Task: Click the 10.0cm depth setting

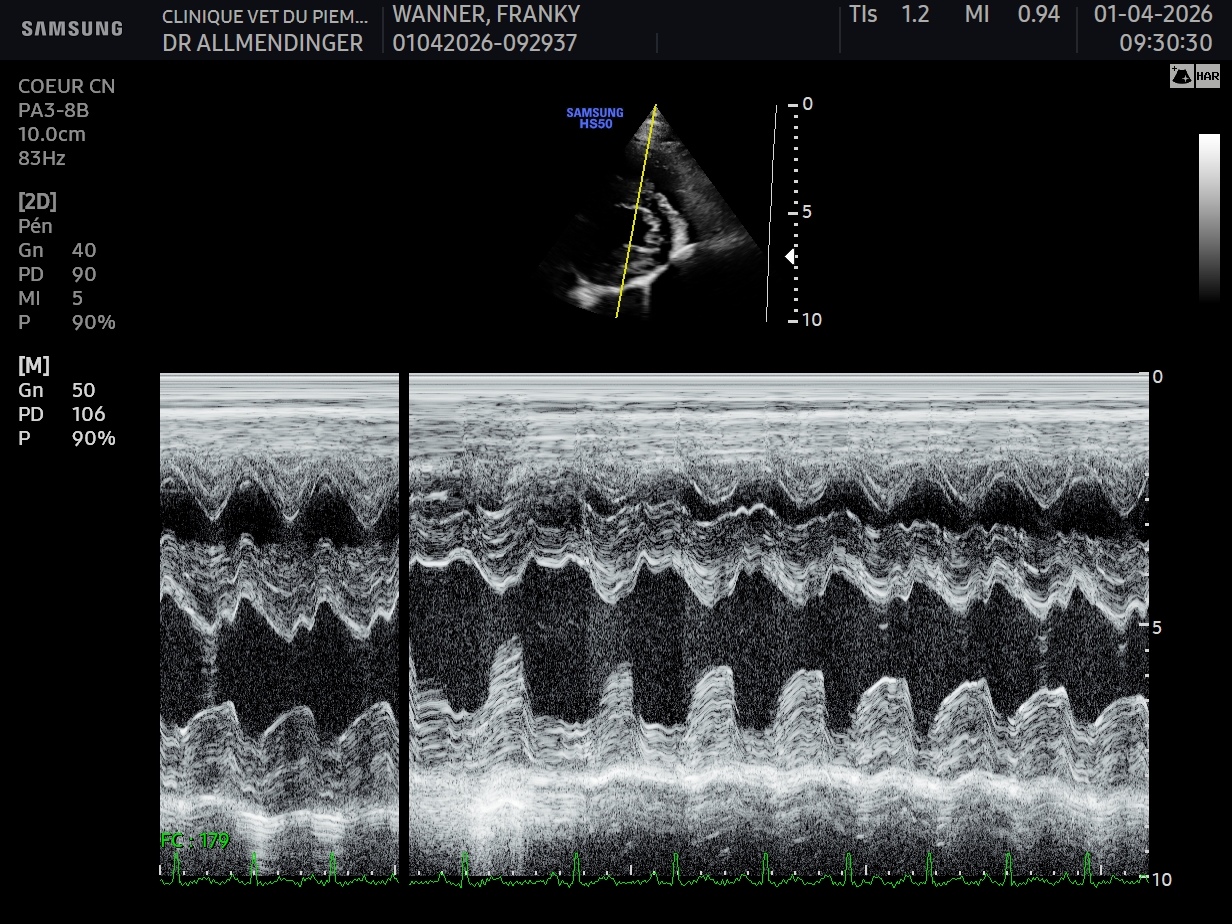Action: coord(52,134)
